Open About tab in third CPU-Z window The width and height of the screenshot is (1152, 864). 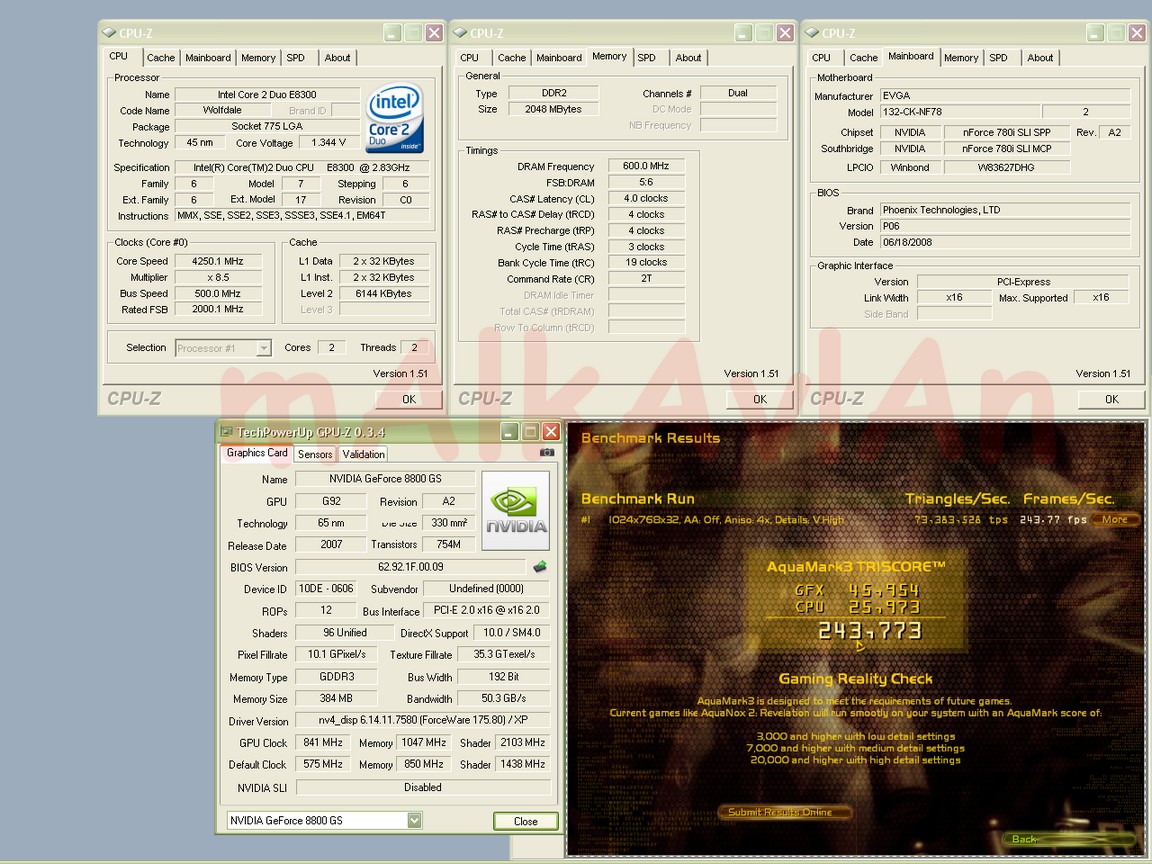pyautogui.click(x=1040, y=57)
